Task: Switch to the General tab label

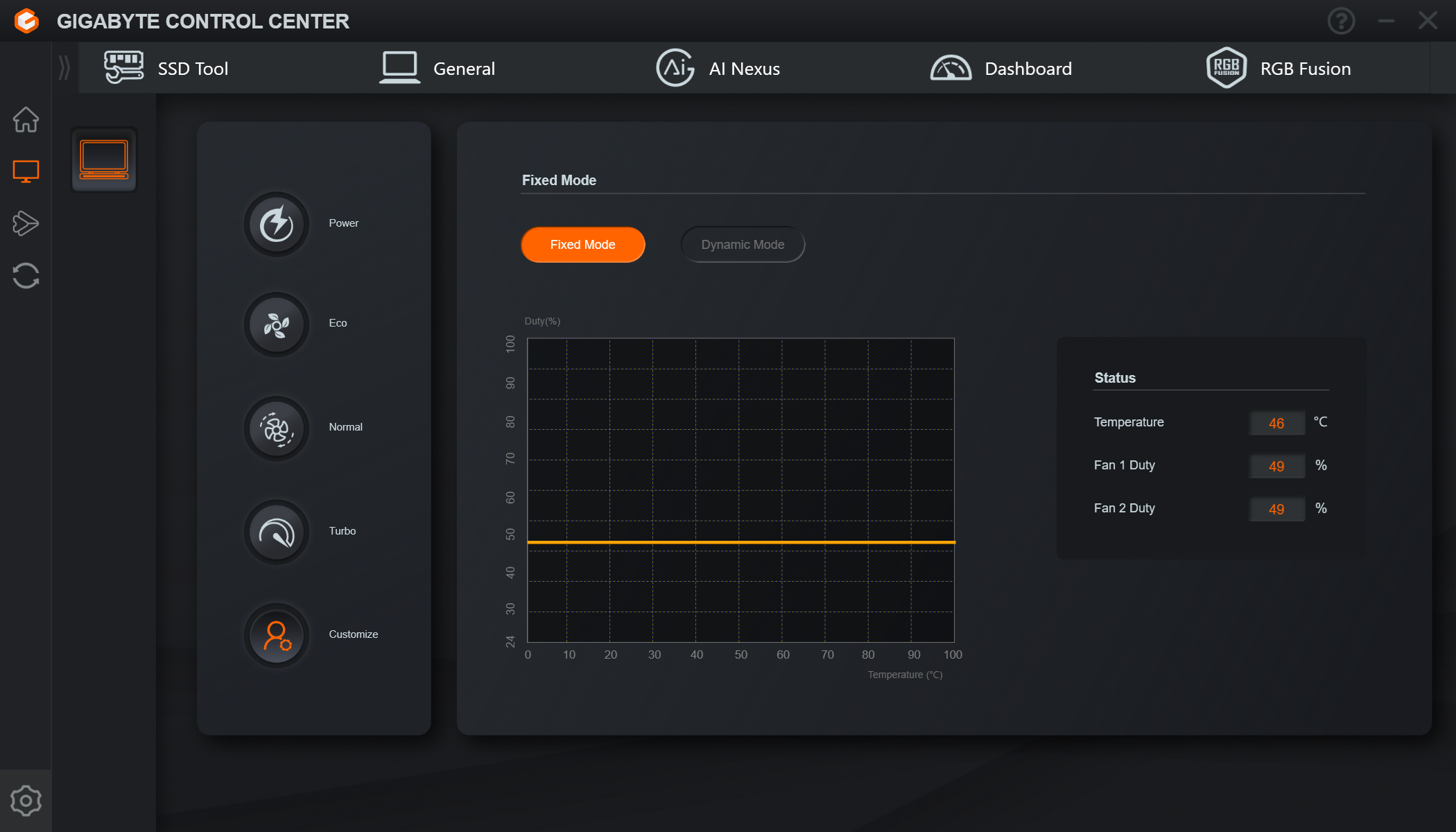Action: click(464, 69)
